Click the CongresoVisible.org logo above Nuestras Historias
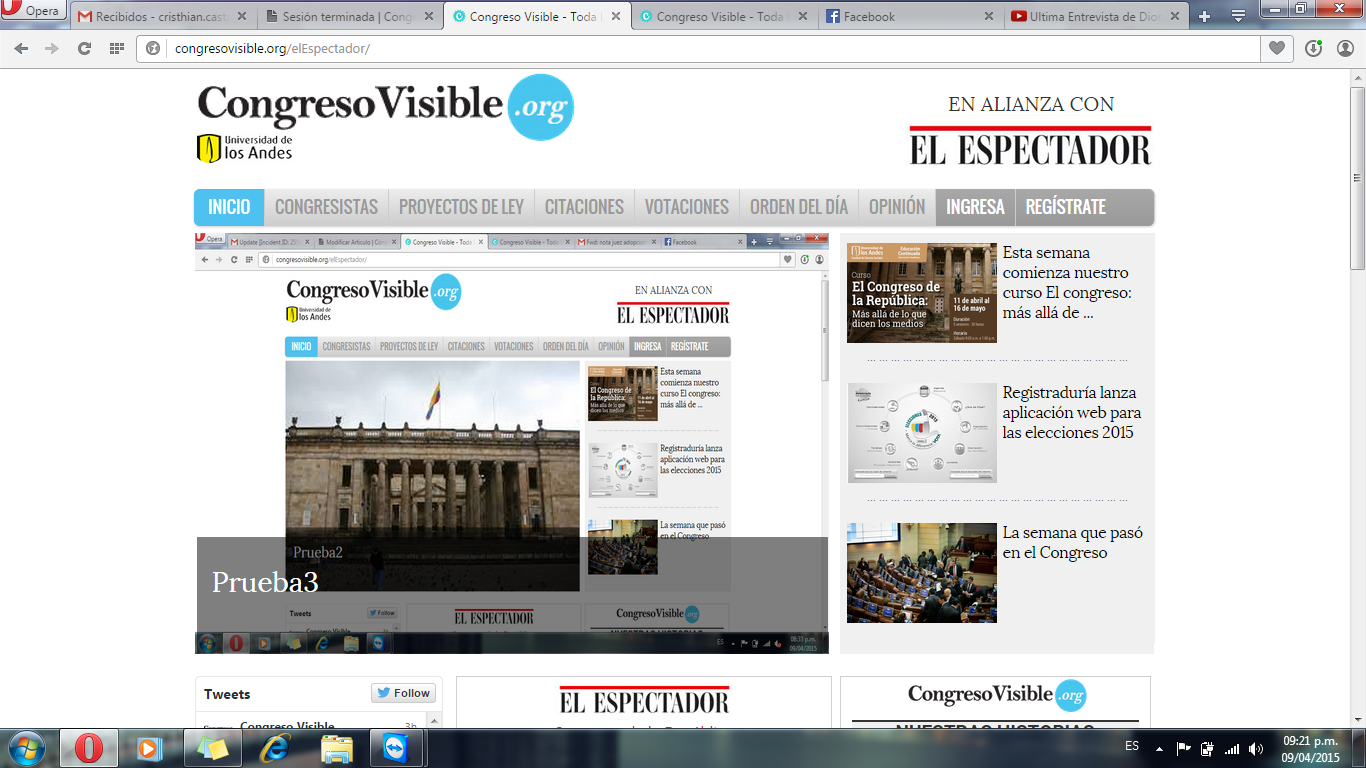This screenshot has width=1366, height=768. click(x=997, y=695)
